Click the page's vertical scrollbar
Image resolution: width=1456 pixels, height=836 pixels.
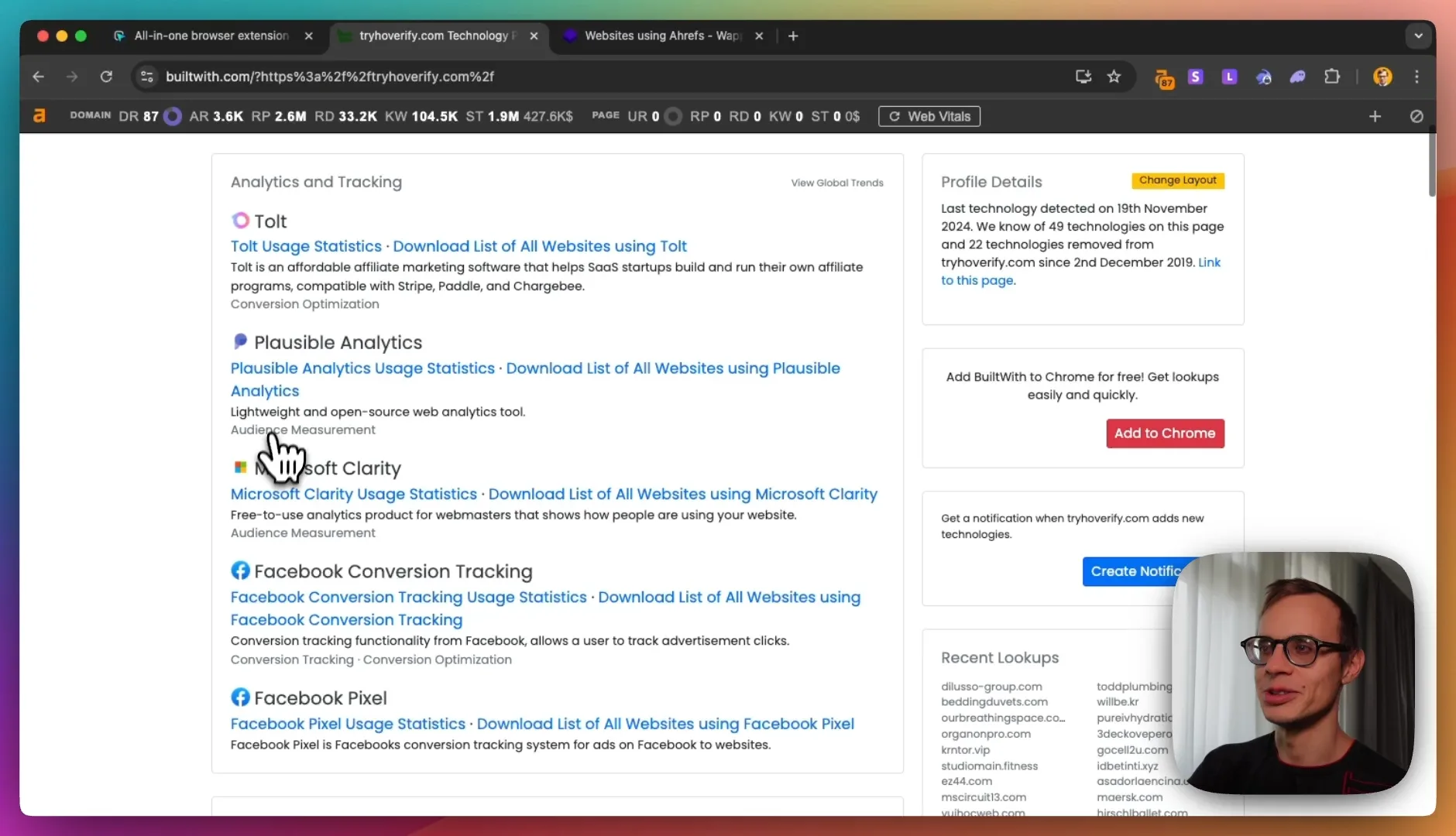tap(1431, 163)
